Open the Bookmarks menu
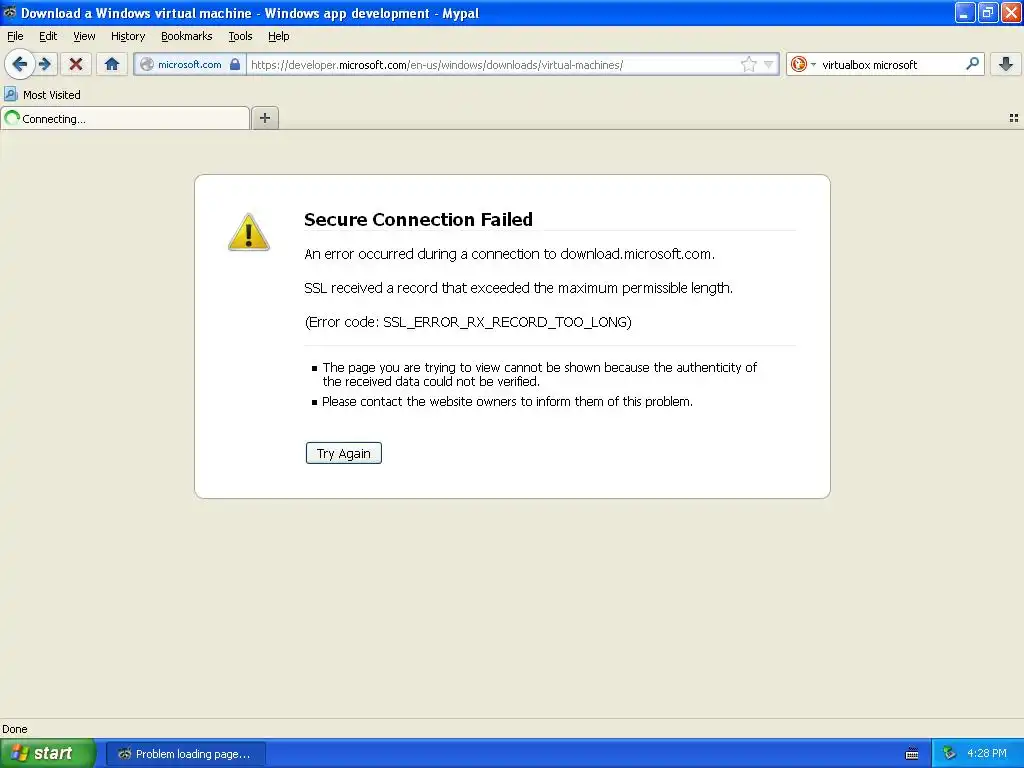This screenshot has width=1024, height=768. (187, 36)
